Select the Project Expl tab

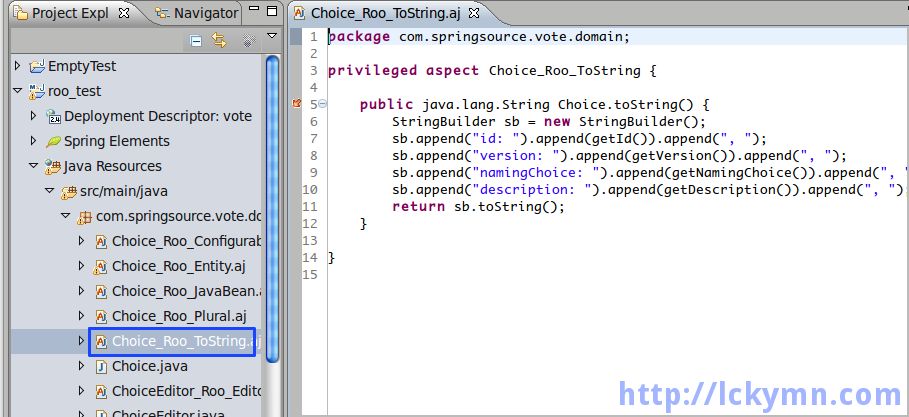coord(63,13)
